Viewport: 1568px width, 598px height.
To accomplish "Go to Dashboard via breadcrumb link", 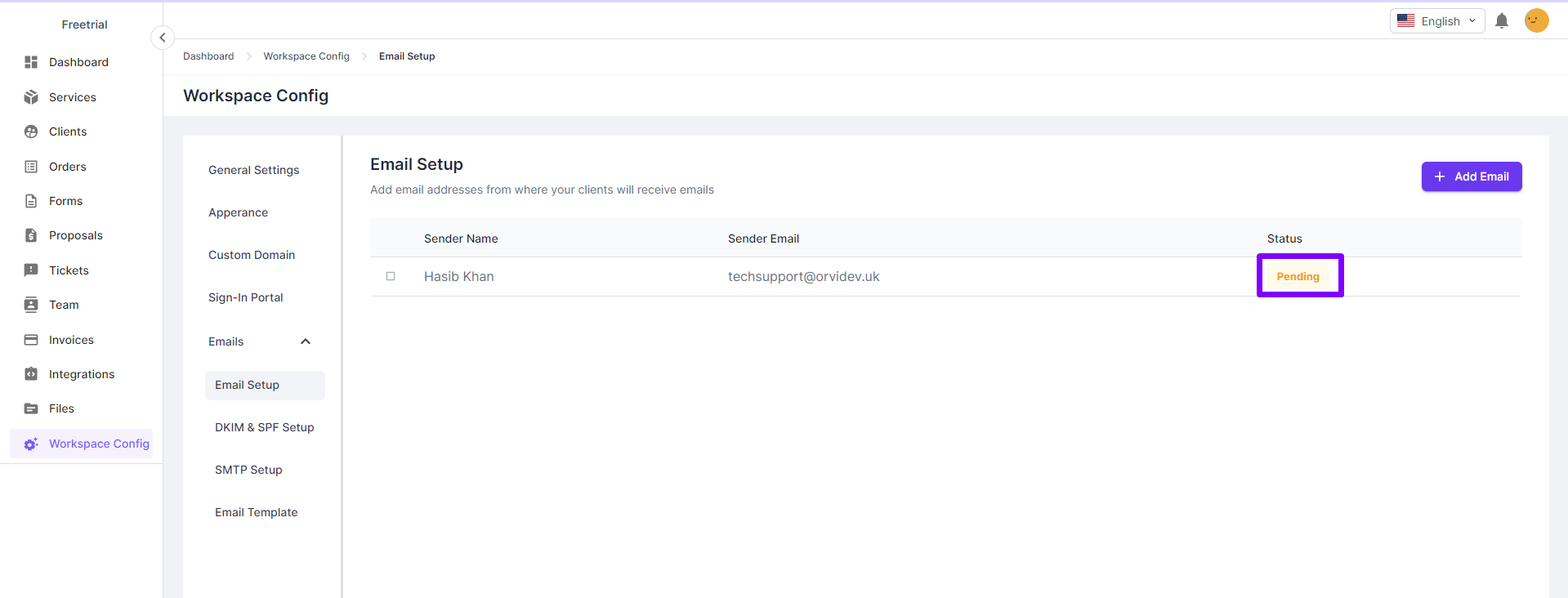I will pyautogui.click(x=208, y=56).
